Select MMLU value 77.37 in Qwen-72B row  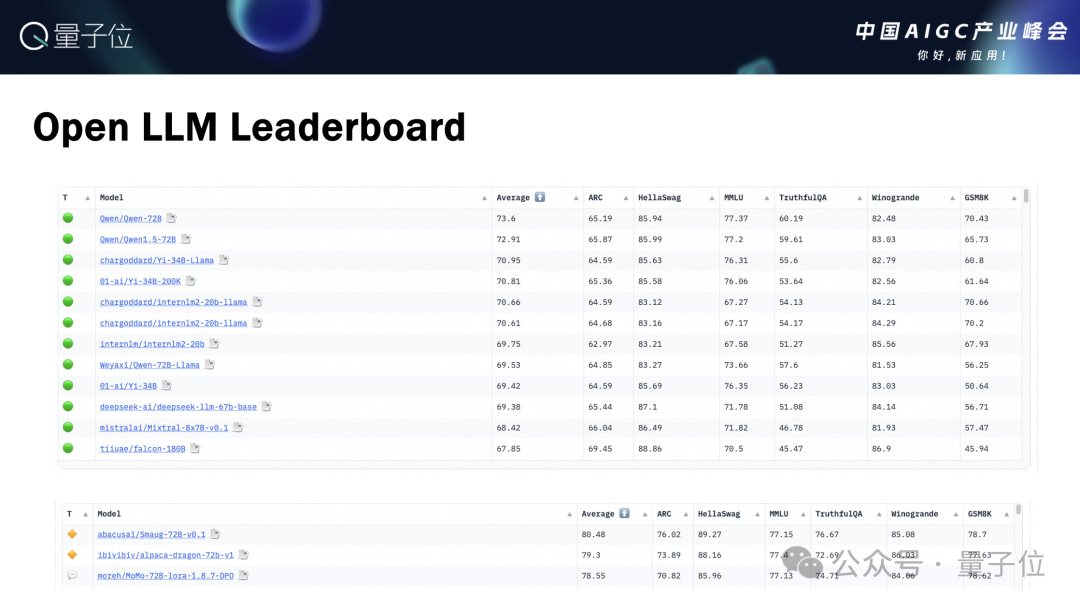tap(736, 218)
